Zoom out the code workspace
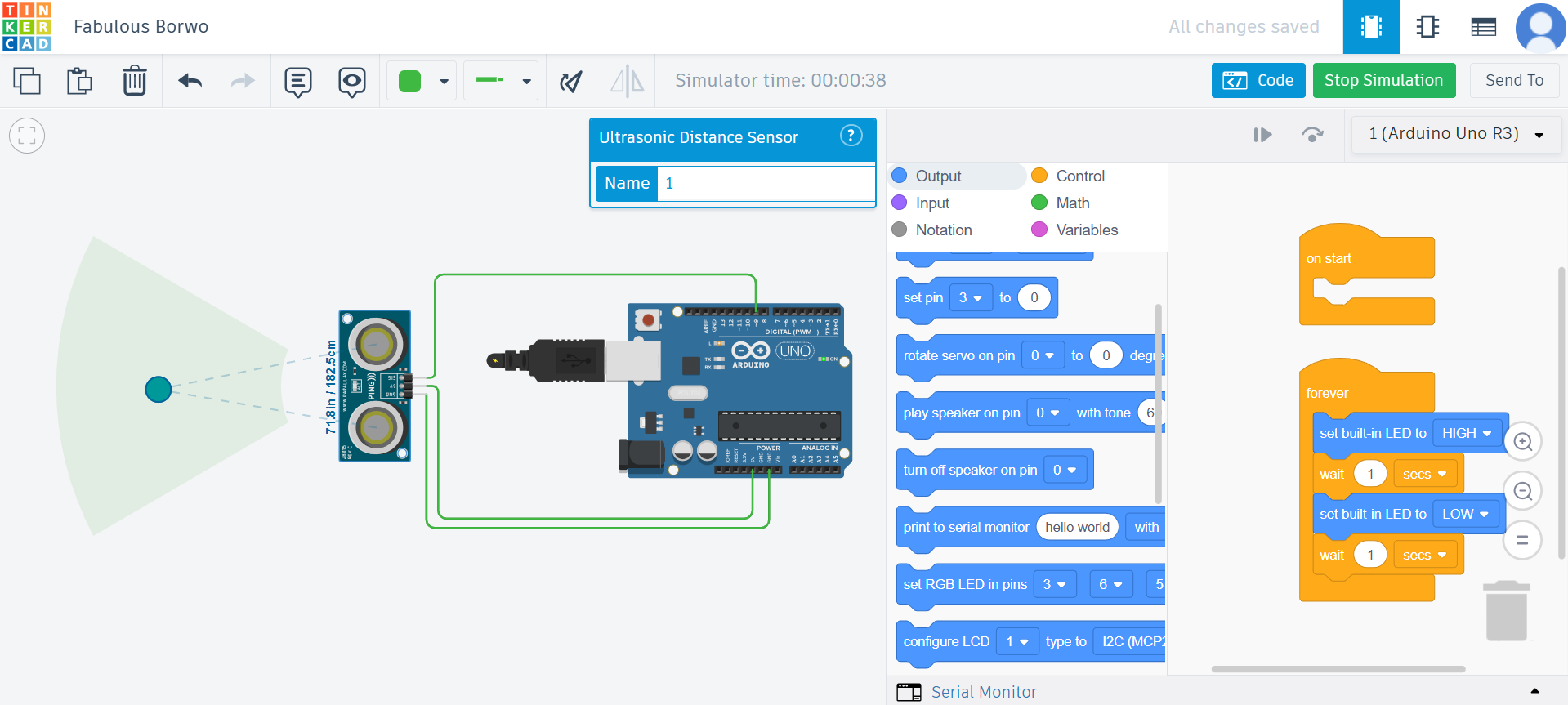Image resolution: width=1568 pixels, height=705 pixels. pos(1522,491)
